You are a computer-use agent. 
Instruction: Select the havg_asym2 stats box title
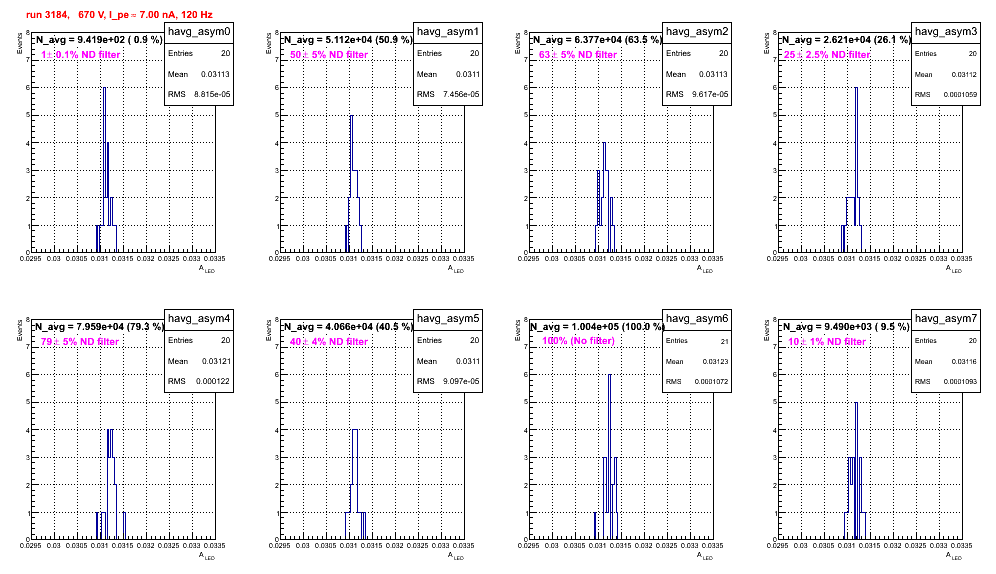[x=697, y=32]
